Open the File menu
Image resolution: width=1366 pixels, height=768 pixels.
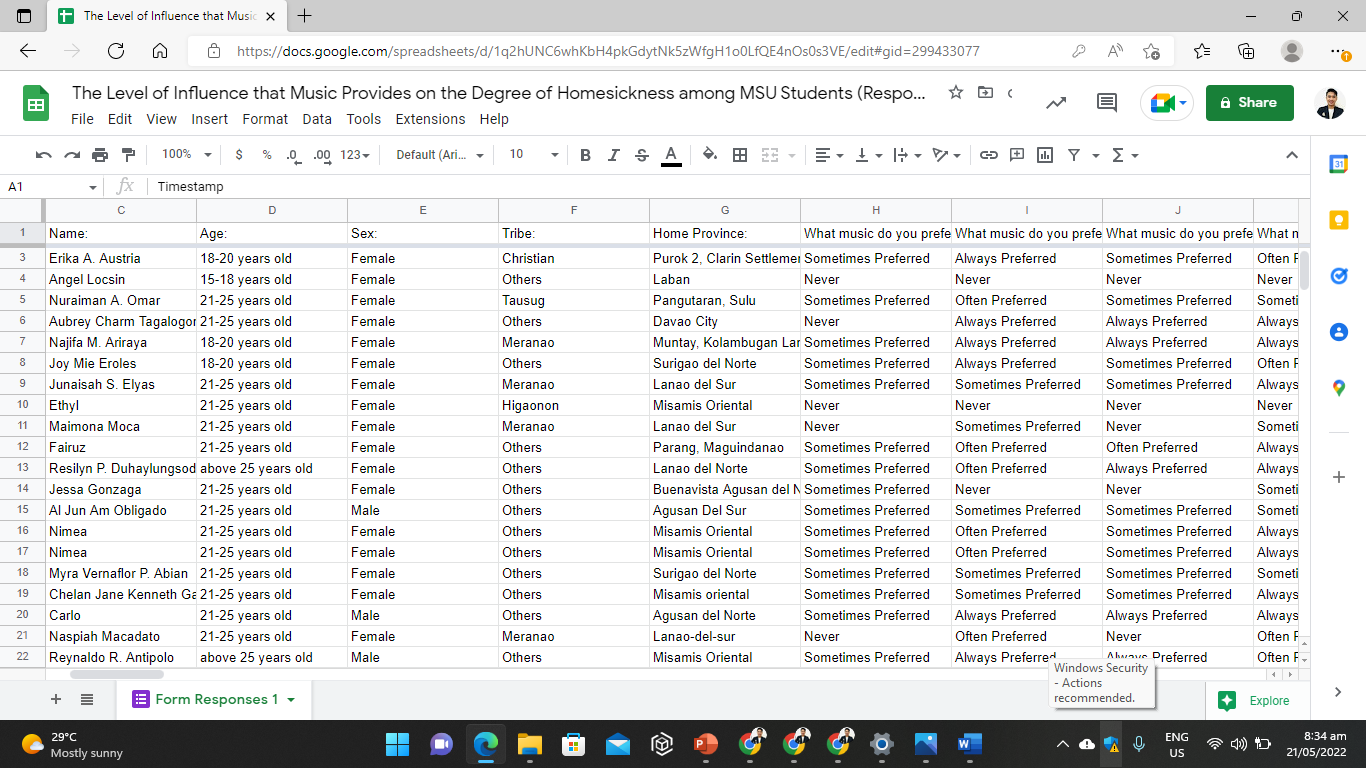pos(82,119)
